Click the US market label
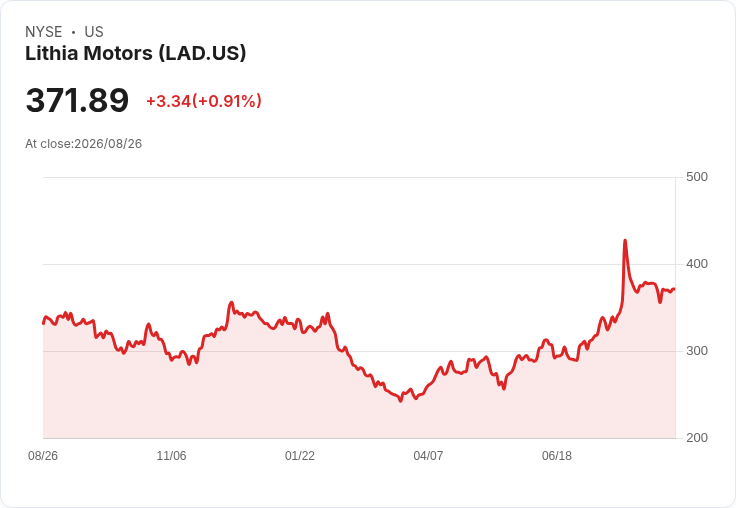The height and width of the screenshot is (508, 736). click(94, 32)
